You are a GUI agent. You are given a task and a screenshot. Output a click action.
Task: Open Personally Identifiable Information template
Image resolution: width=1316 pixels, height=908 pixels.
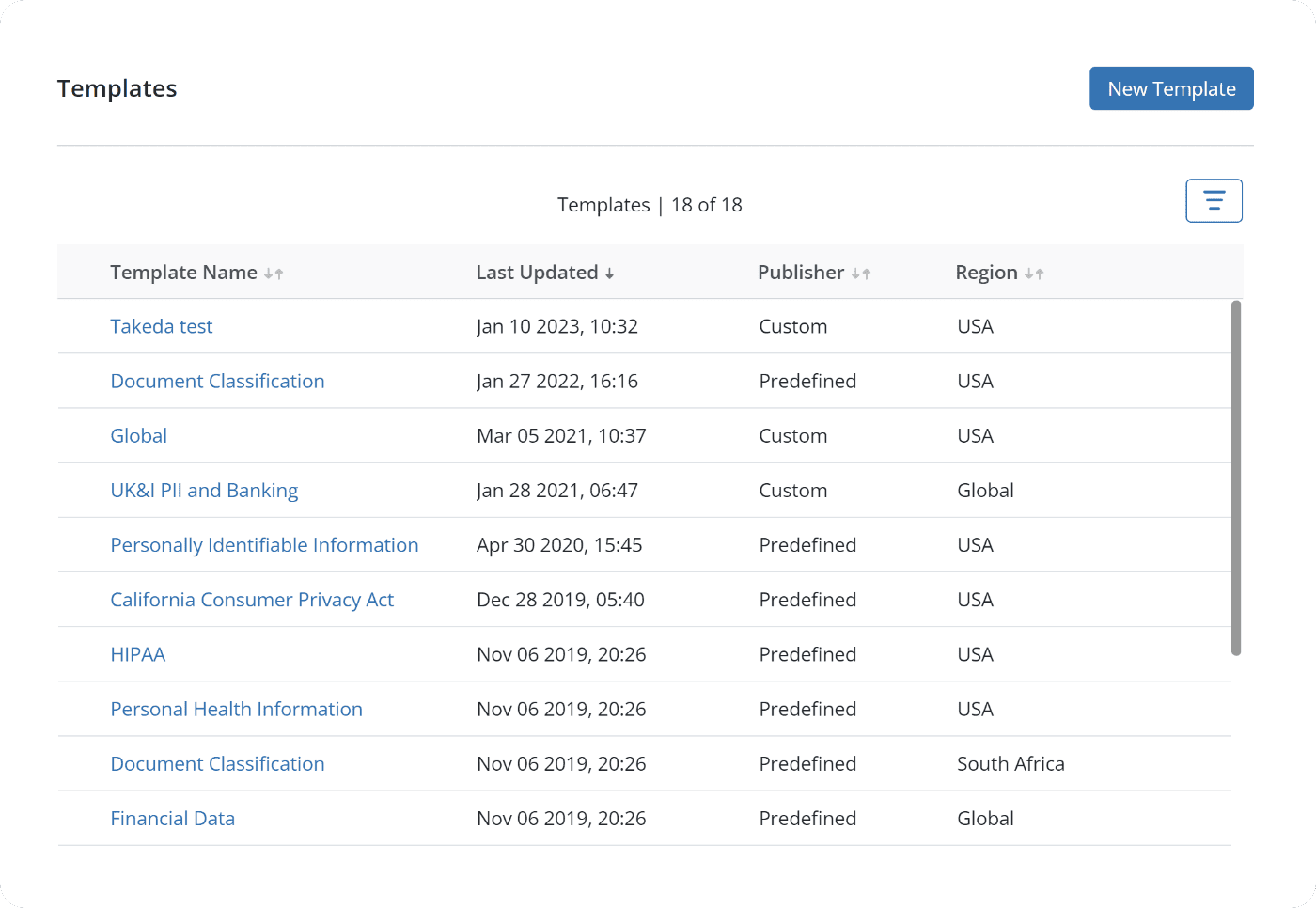(264, 545)
